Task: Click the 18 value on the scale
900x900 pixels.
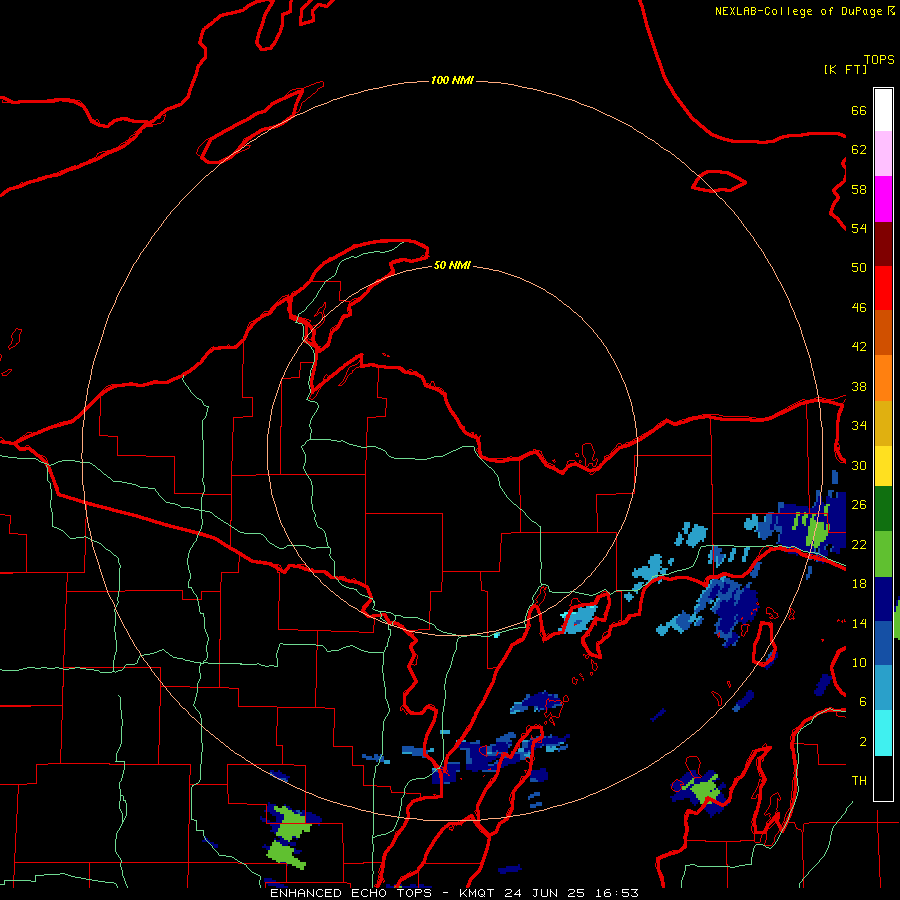Action: pyautogui.click(x=859, y=584)
